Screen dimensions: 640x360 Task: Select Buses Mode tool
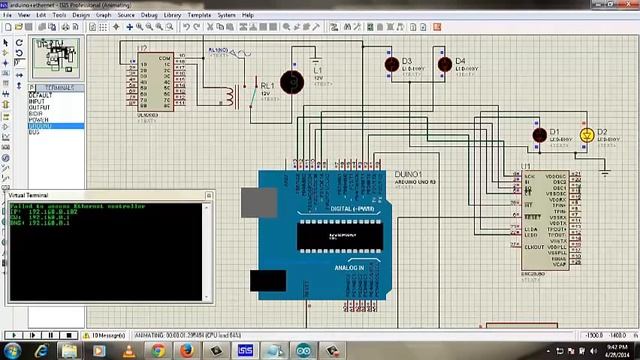[x=6, y=94]
